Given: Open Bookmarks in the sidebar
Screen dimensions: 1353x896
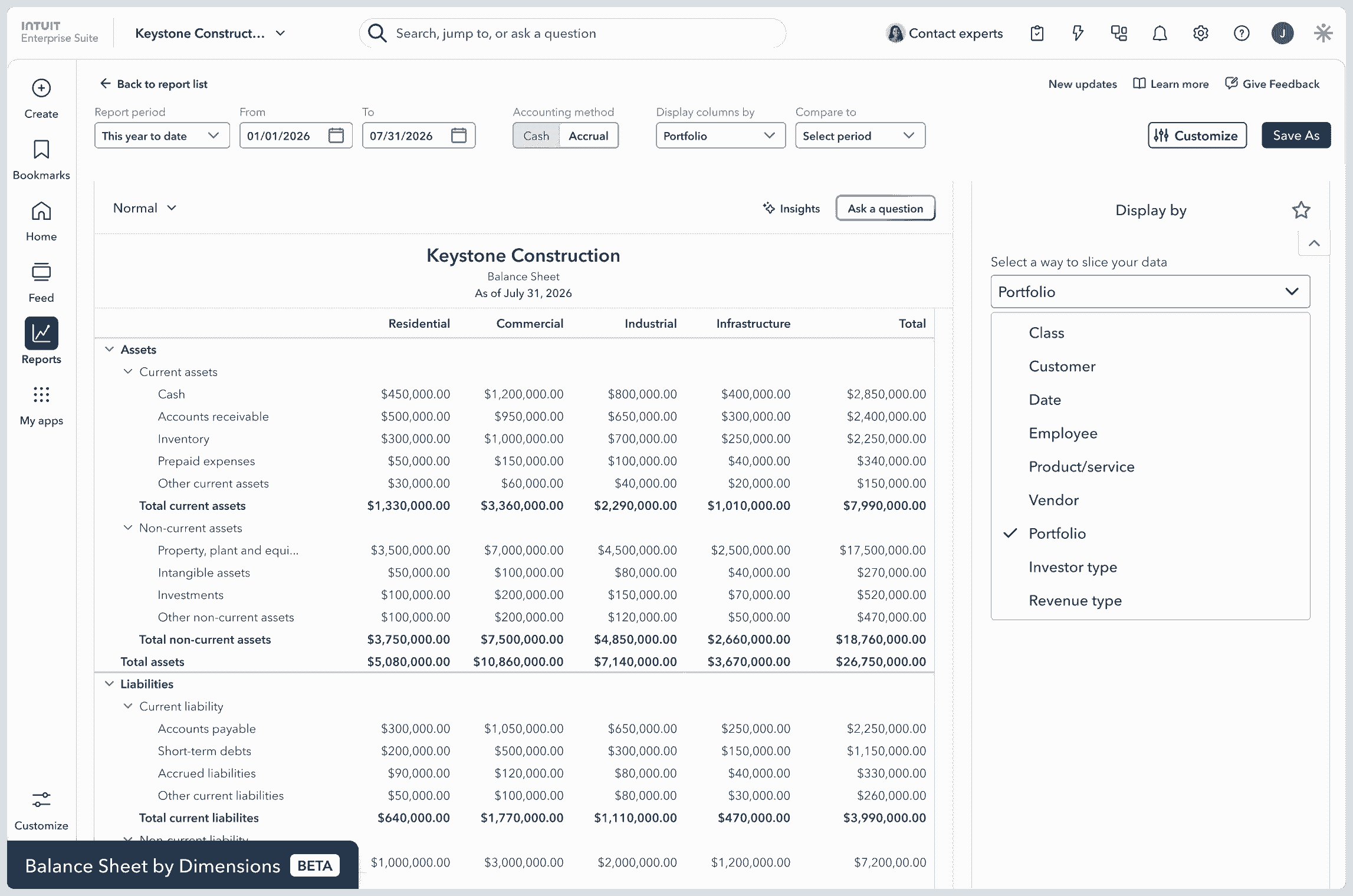Looking at the screenshot, I should (41, 160).
